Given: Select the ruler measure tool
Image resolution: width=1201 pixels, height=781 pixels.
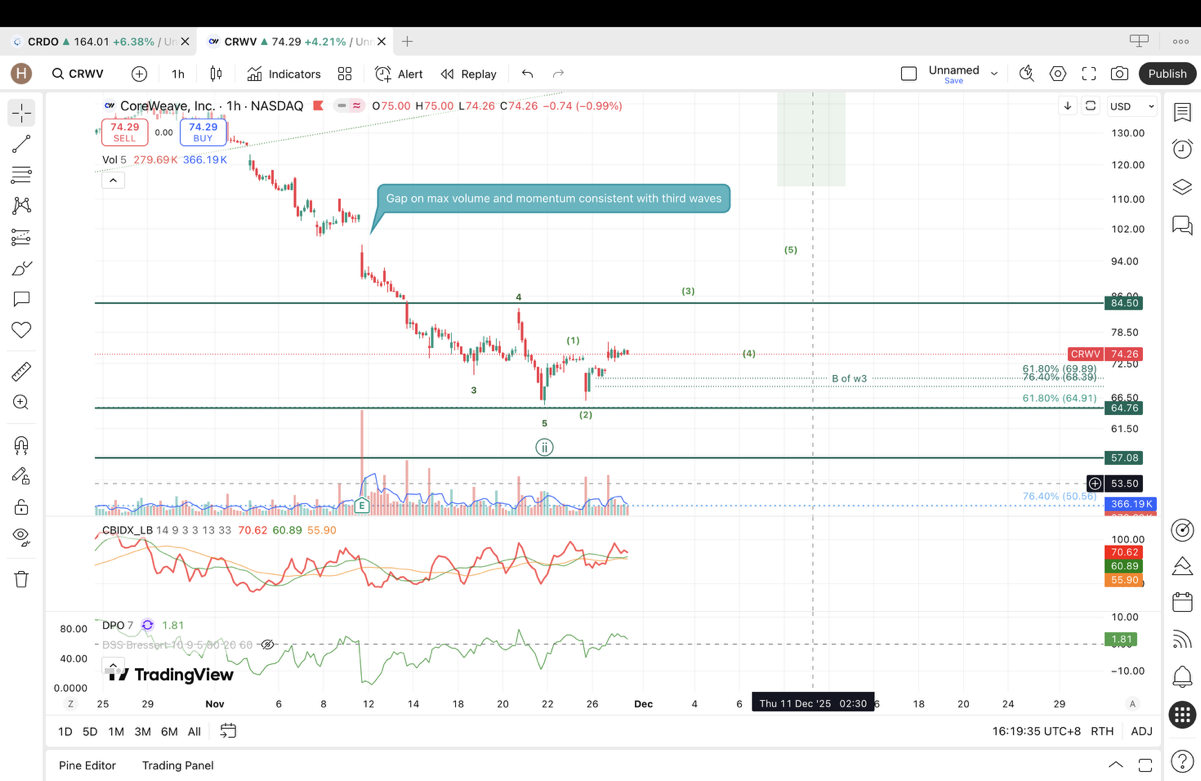Looking at the screenshot, I should click(21, 372).
